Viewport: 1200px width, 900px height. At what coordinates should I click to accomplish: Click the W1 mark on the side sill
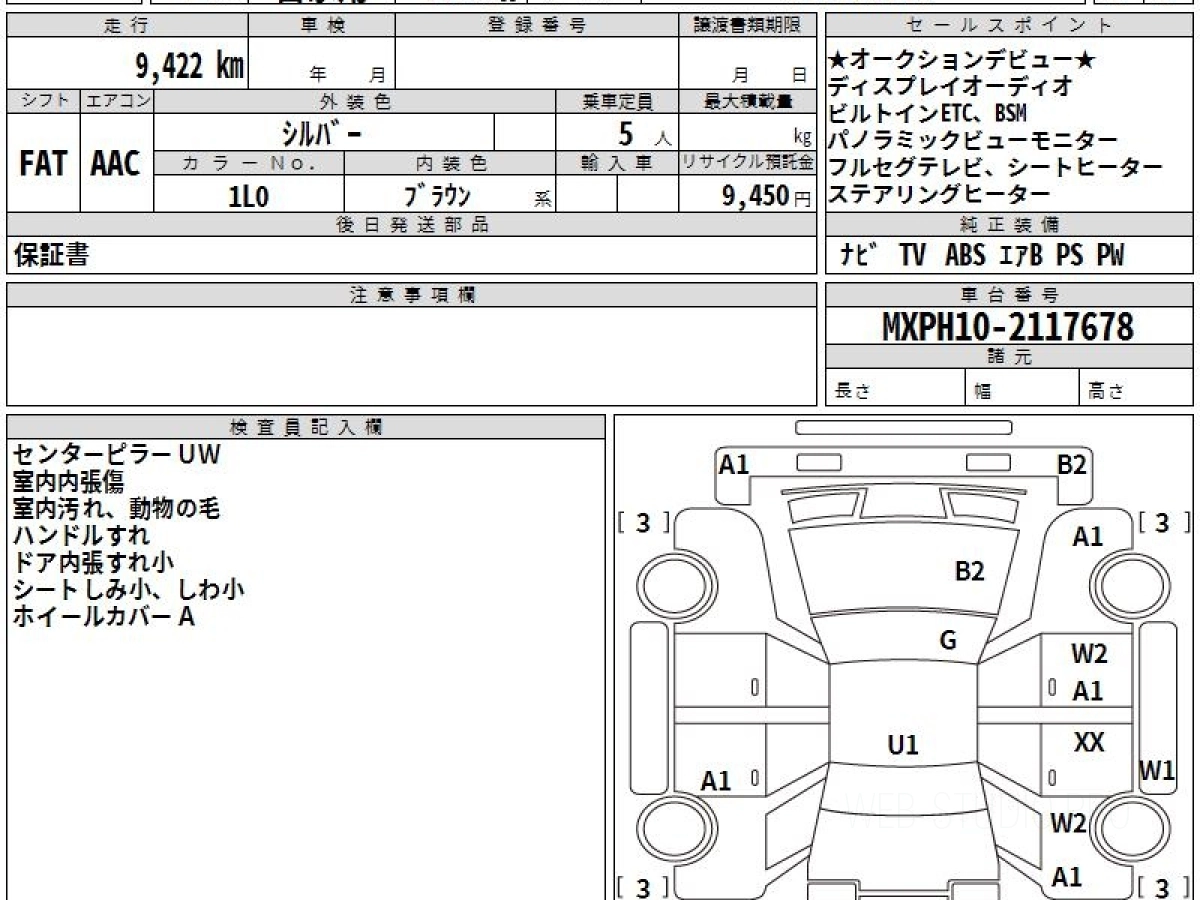click(x=1158, y=771)
